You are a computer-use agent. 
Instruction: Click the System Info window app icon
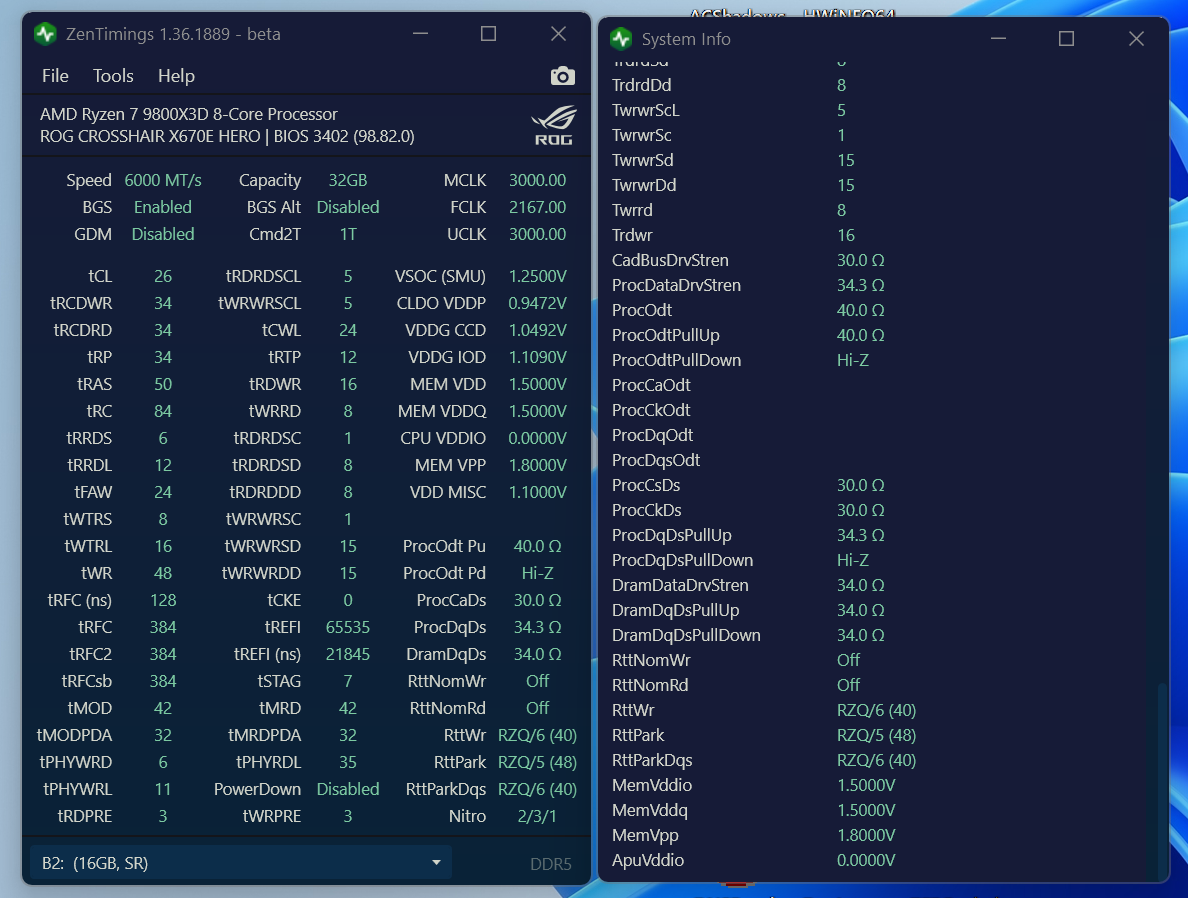(x=621, y=39)
